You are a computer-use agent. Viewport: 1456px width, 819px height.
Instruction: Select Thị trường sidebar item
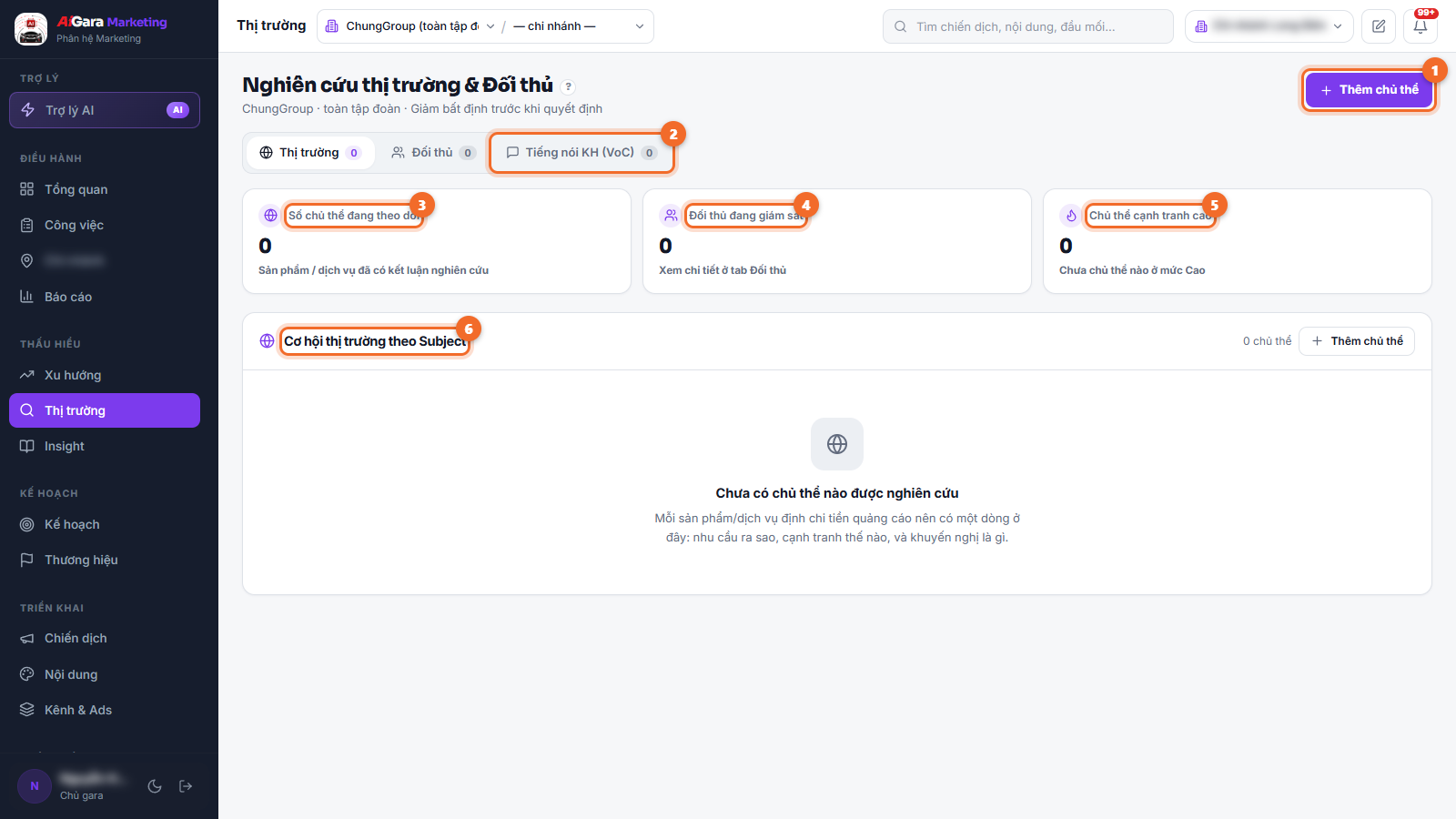[x=105, y=410]
